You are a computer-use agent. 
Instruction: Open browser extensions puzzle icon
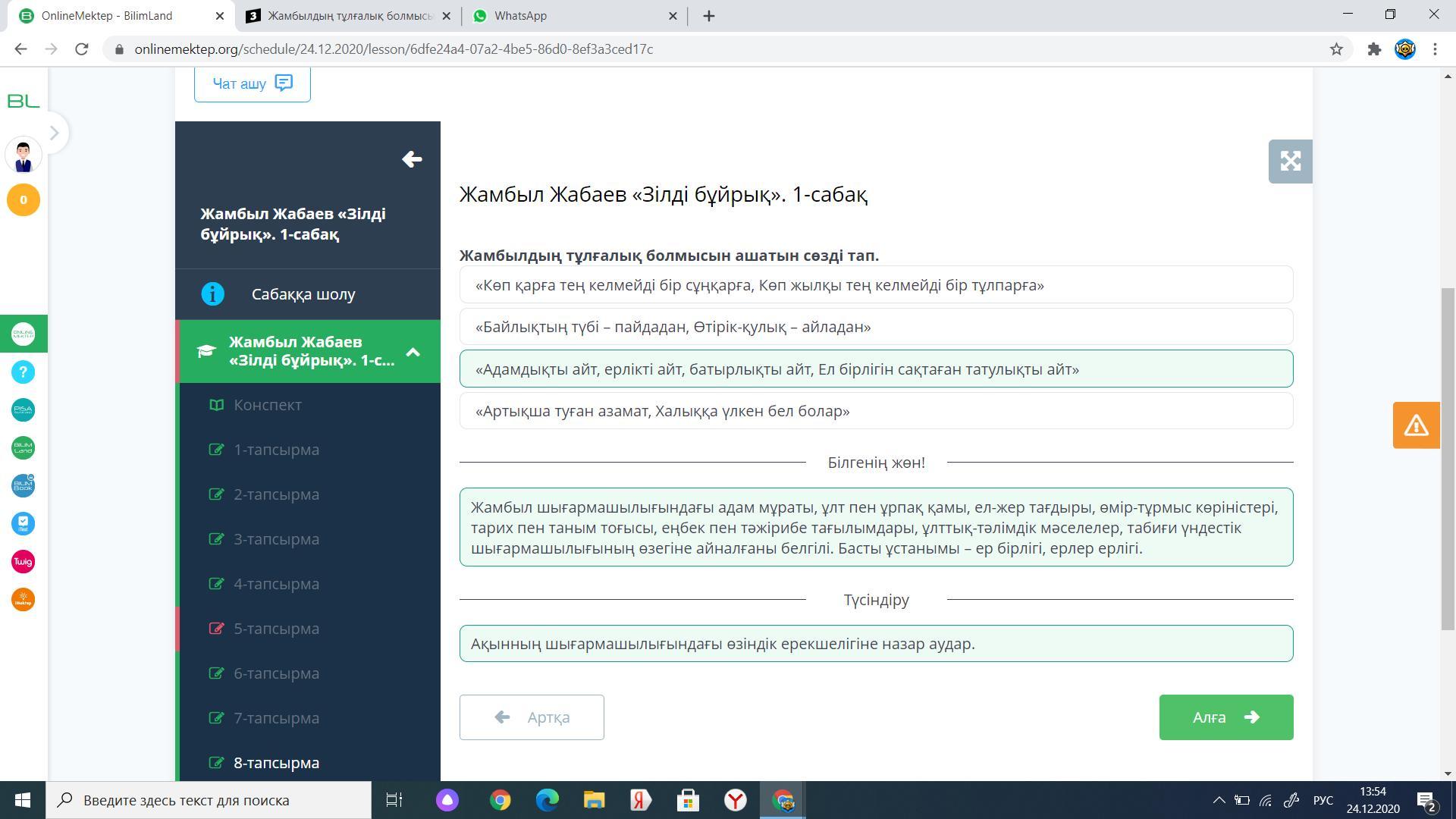[1374, 49]
